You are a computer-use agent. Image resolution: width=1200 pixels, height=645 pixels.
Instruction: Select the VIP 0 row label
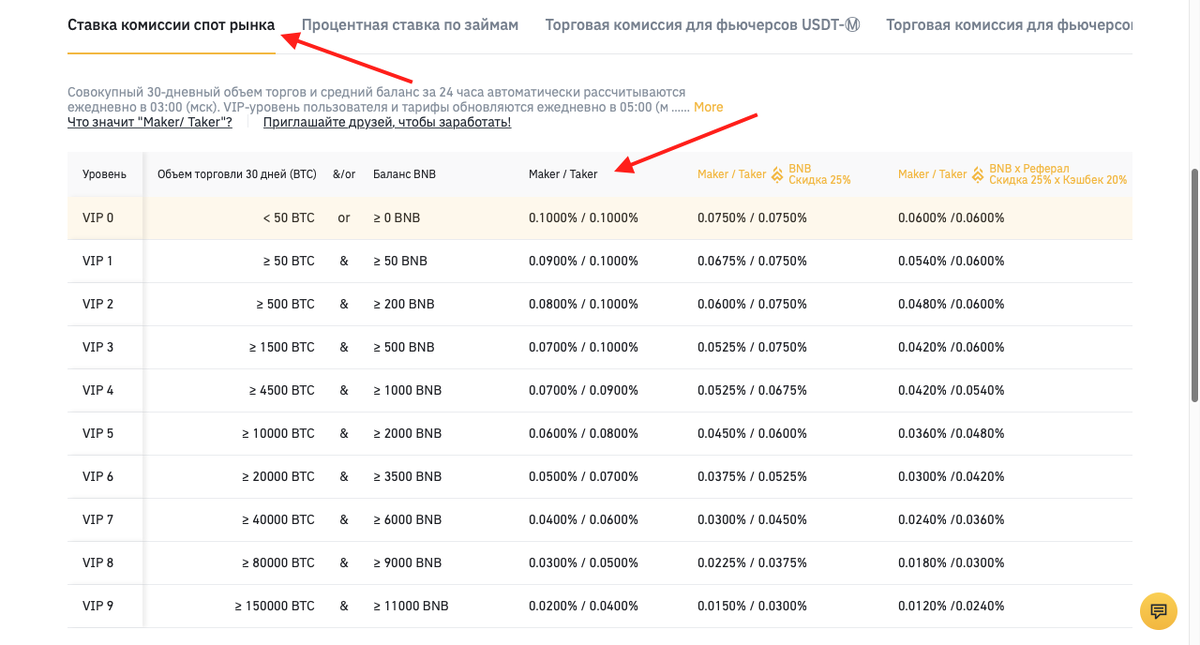click(x=98, y=218)
